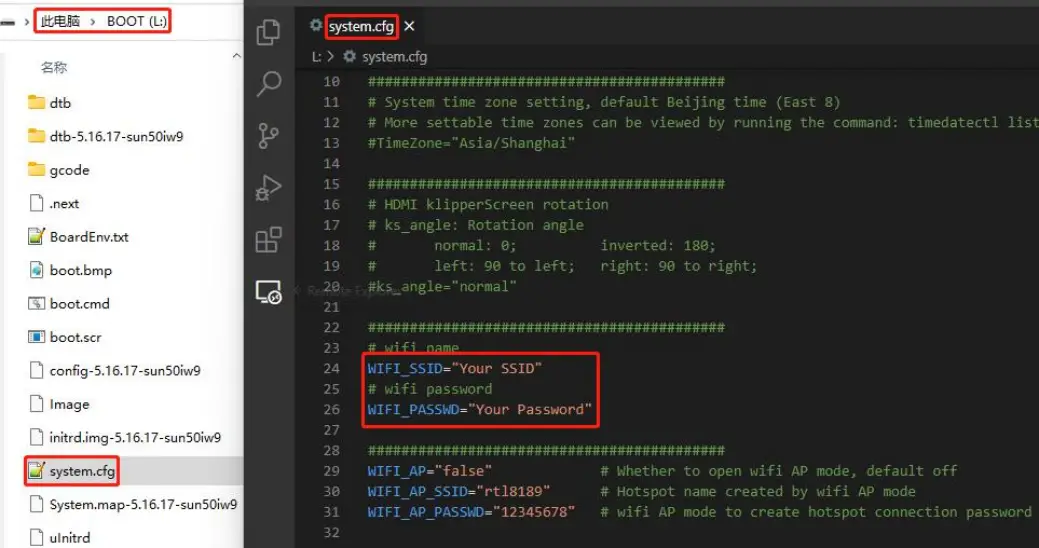The height and width of the screenshot is (548, 1039).
Task: Click the dtb folder icon
Action: coord(36,101)
